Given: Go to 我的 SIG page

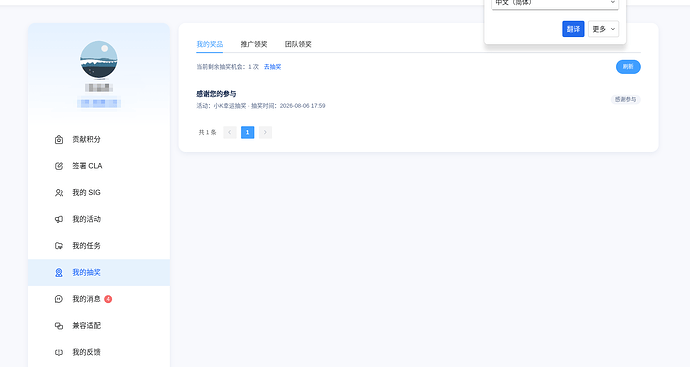Looking at the screenshot, I should tap(99, 193).
